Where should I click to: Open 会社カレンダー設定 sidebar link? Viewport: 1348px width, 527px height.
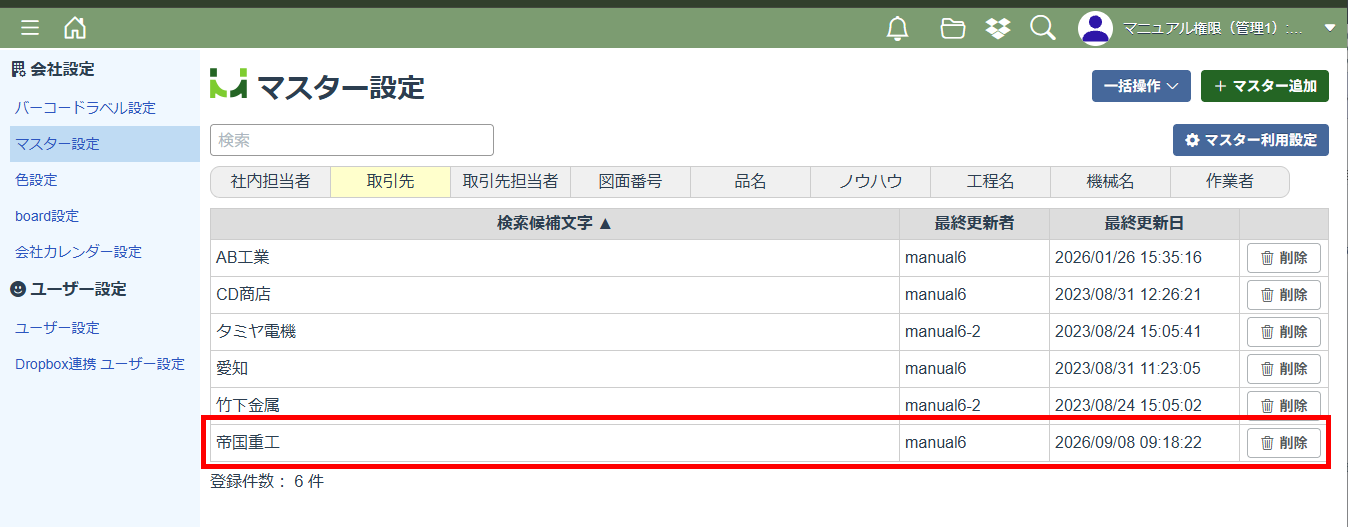[78, 252]
